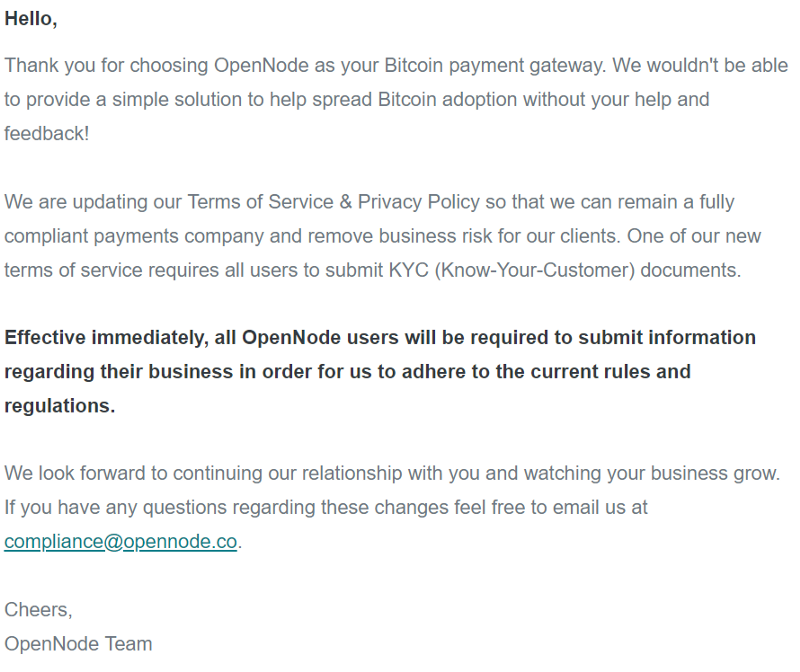Screen dimensions: 800x672
Task: Click the word feedback! in opening paragraph
Action: [x=47, y=134]
